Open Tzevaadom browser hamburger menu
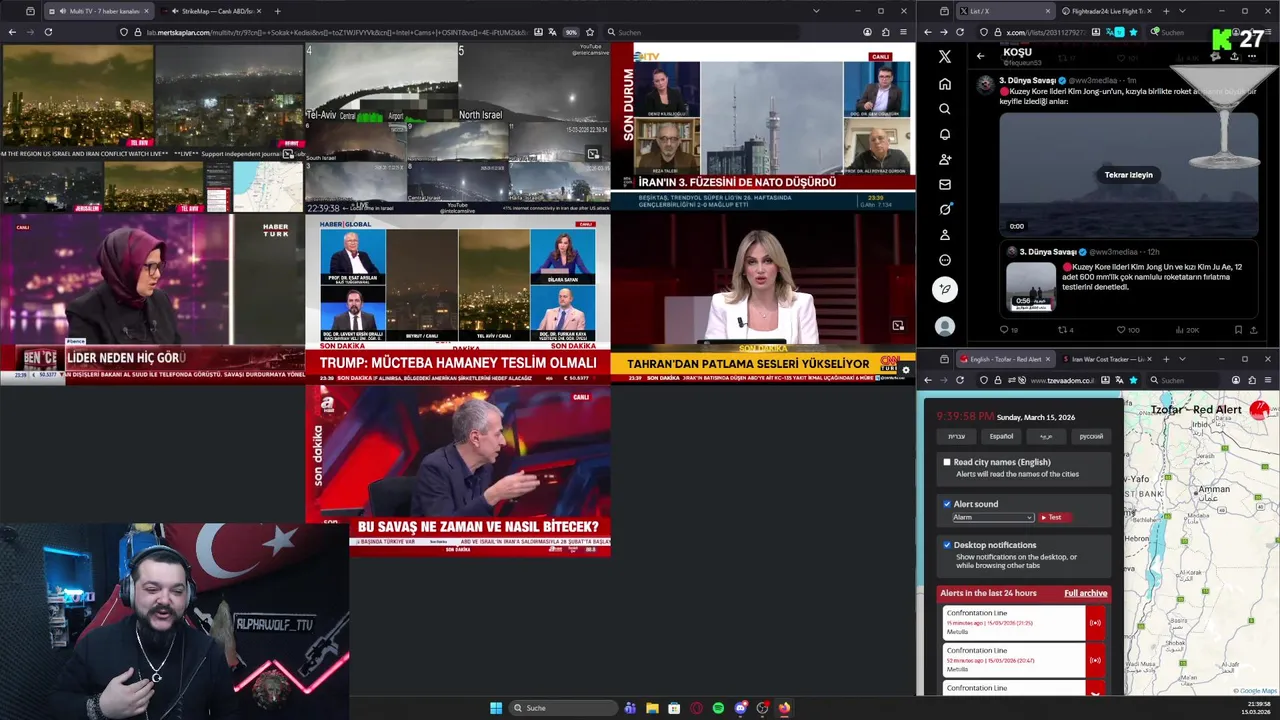 [x=1268, y=380]
